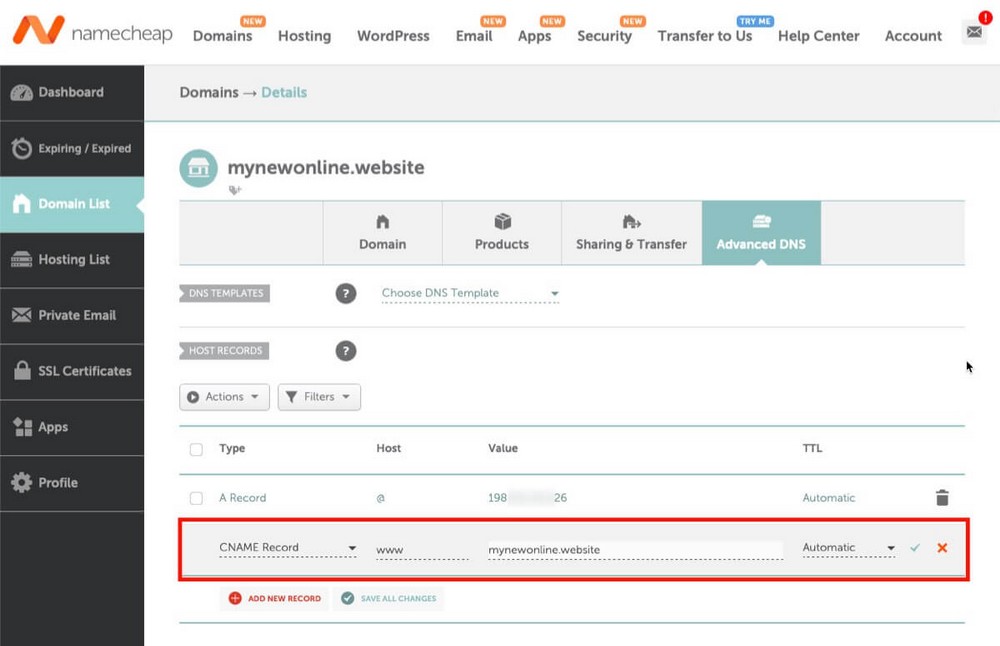Viewport: 1000px width, 646px height.
Task: Expand the Actions dropdown button
Action: coord(224,397)
